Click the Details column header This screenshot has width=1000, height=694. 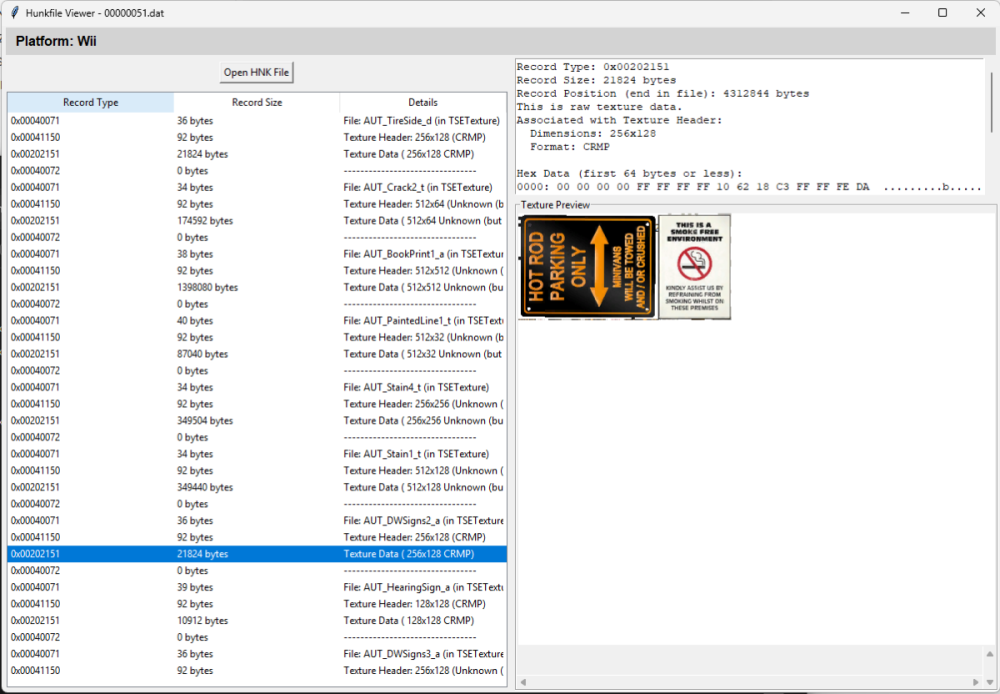pos(422,102)
